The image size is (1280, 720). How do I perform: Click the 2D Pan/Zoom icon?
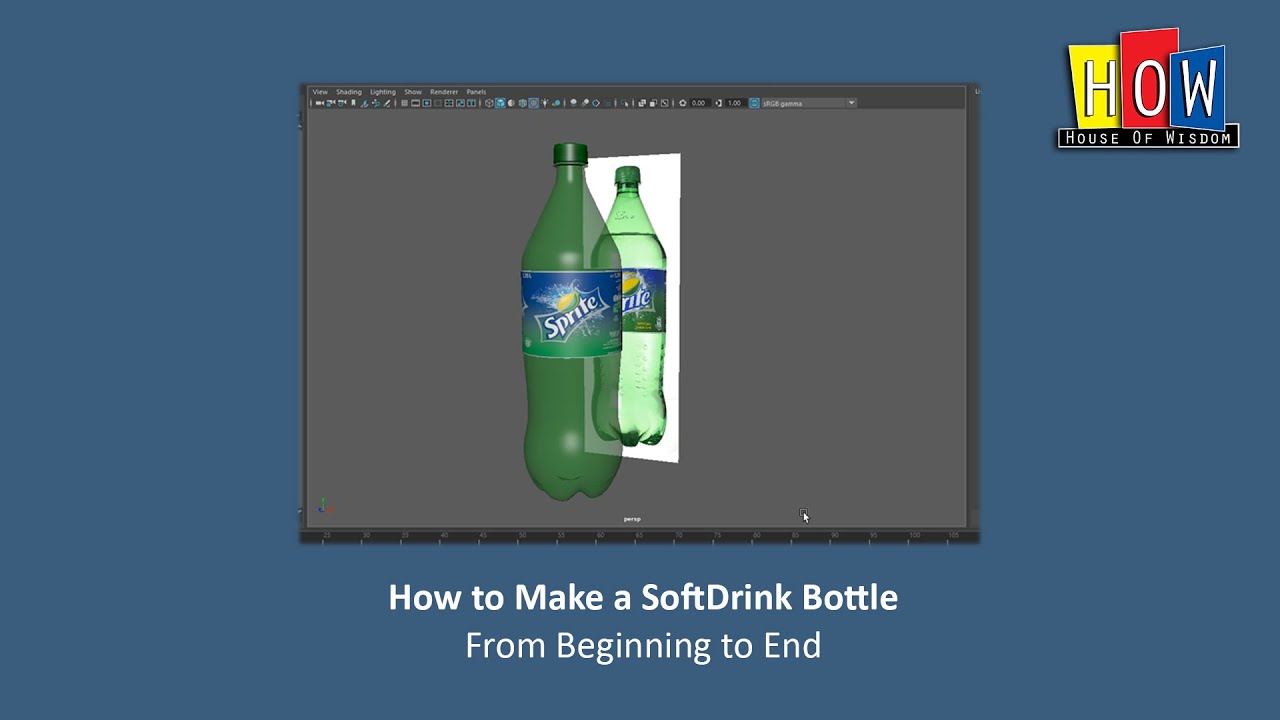[376, 103]
